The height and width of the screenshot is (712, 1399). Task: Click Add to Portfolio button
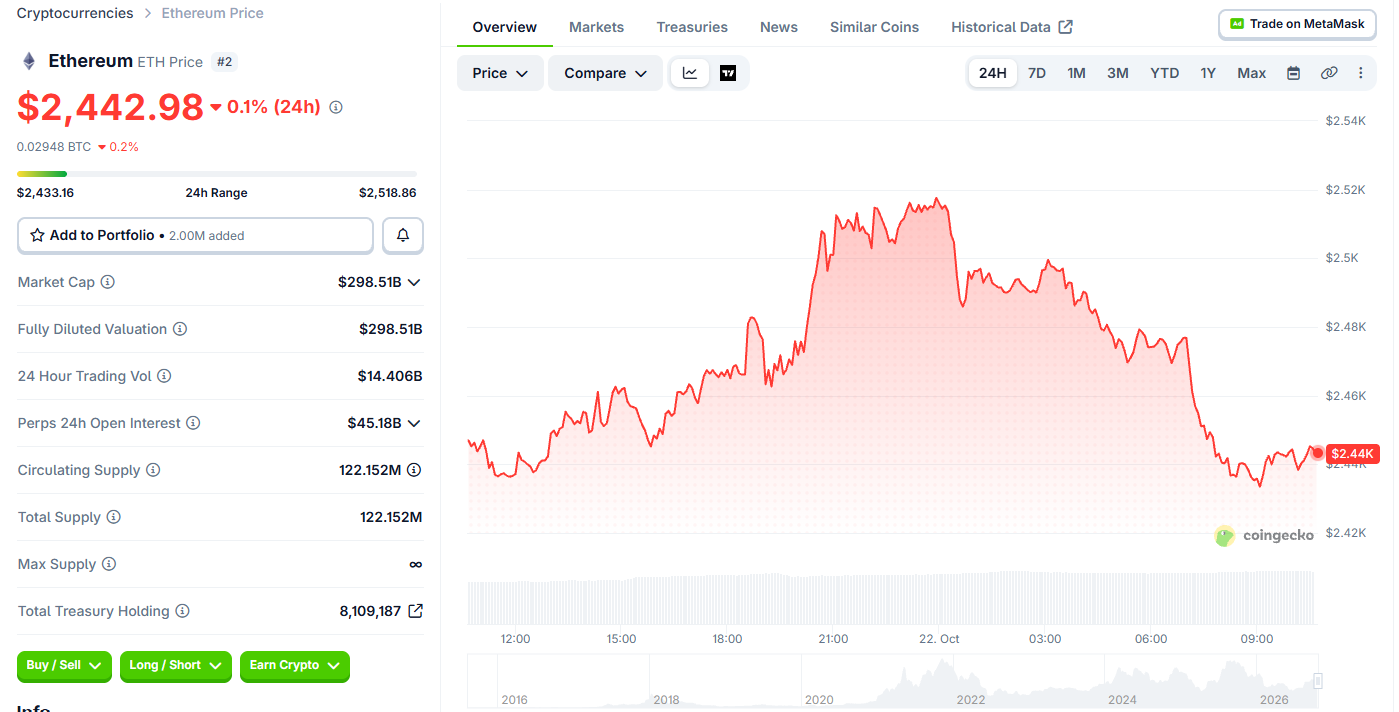(195, 235)
